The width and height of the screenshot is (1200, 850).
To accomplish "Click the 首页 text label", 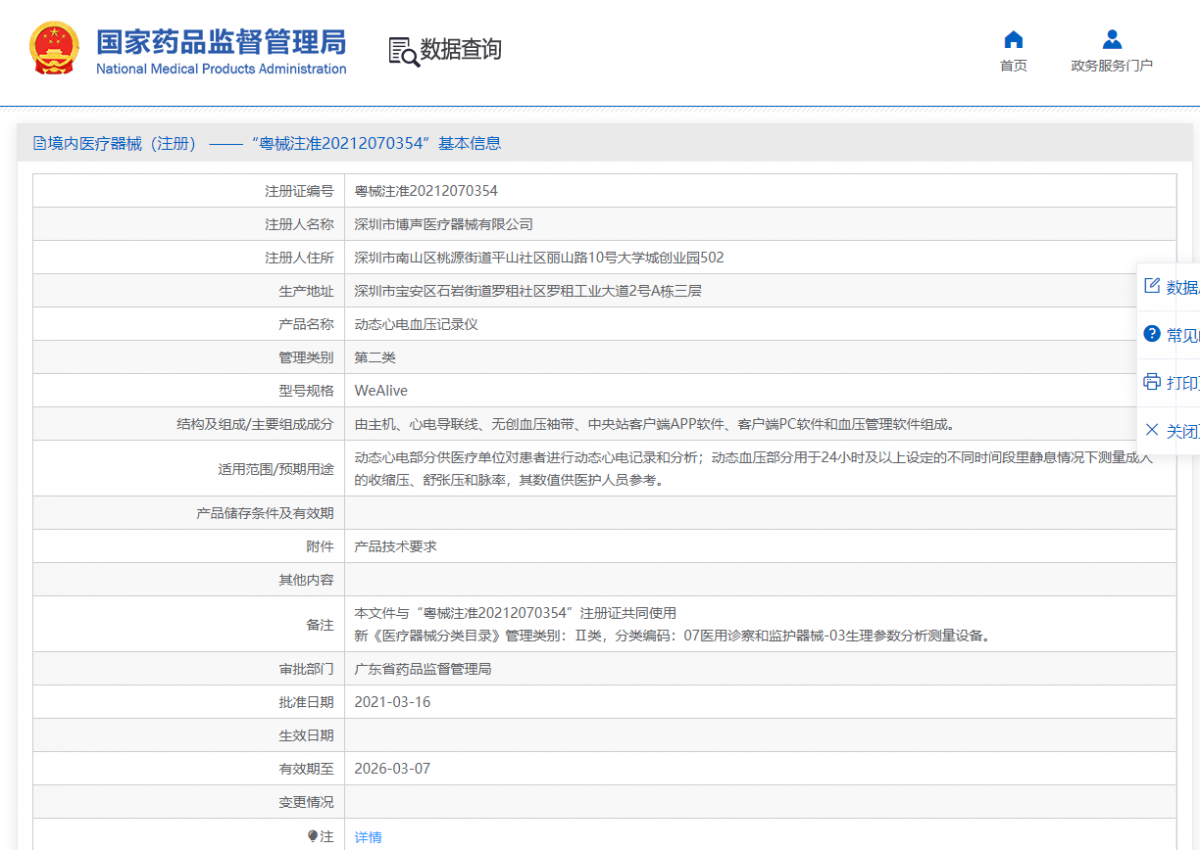I will [x=1013, y=66].
